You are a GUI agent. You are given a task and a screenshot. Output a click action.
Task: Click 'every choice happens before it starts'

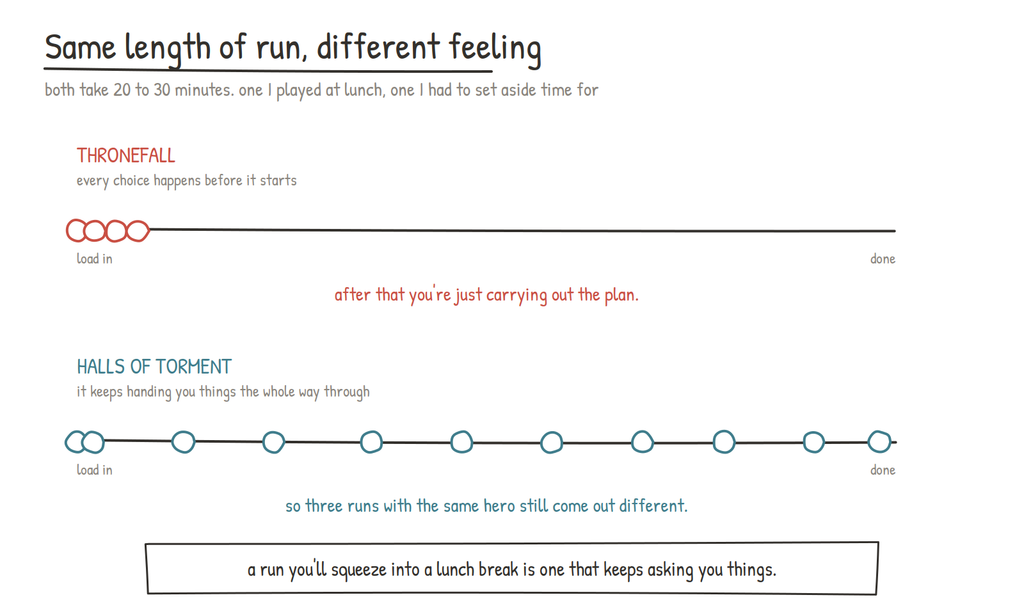[187, 180]
